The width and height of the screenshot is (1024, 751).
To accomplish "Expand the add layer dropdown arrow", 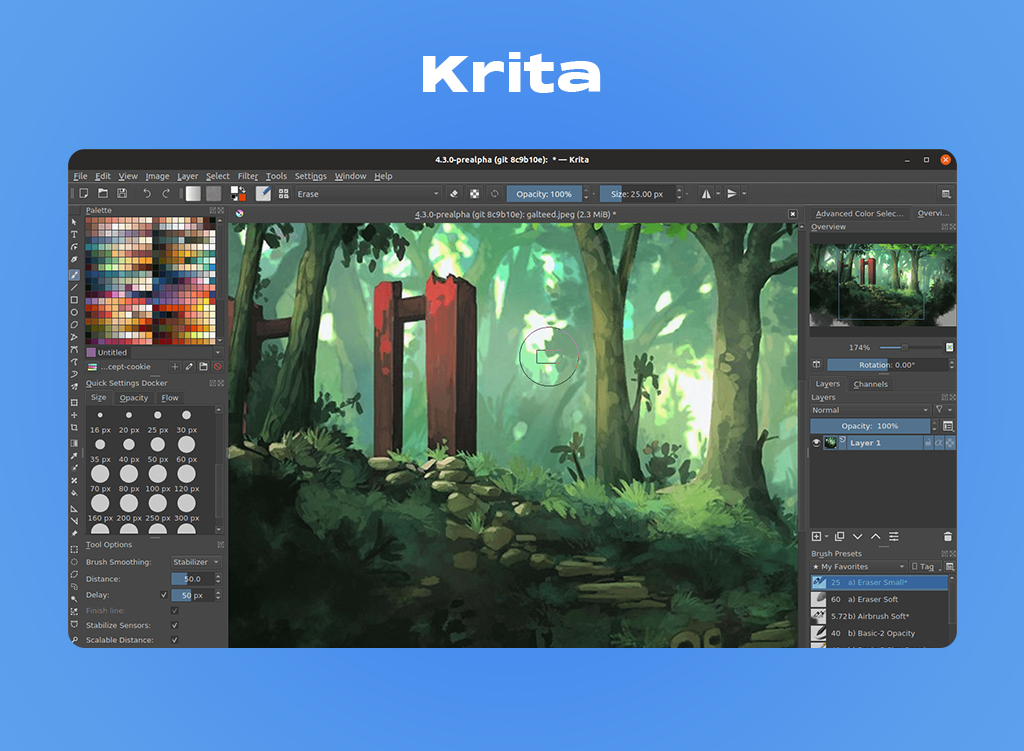I will click(x=827, y=537).
